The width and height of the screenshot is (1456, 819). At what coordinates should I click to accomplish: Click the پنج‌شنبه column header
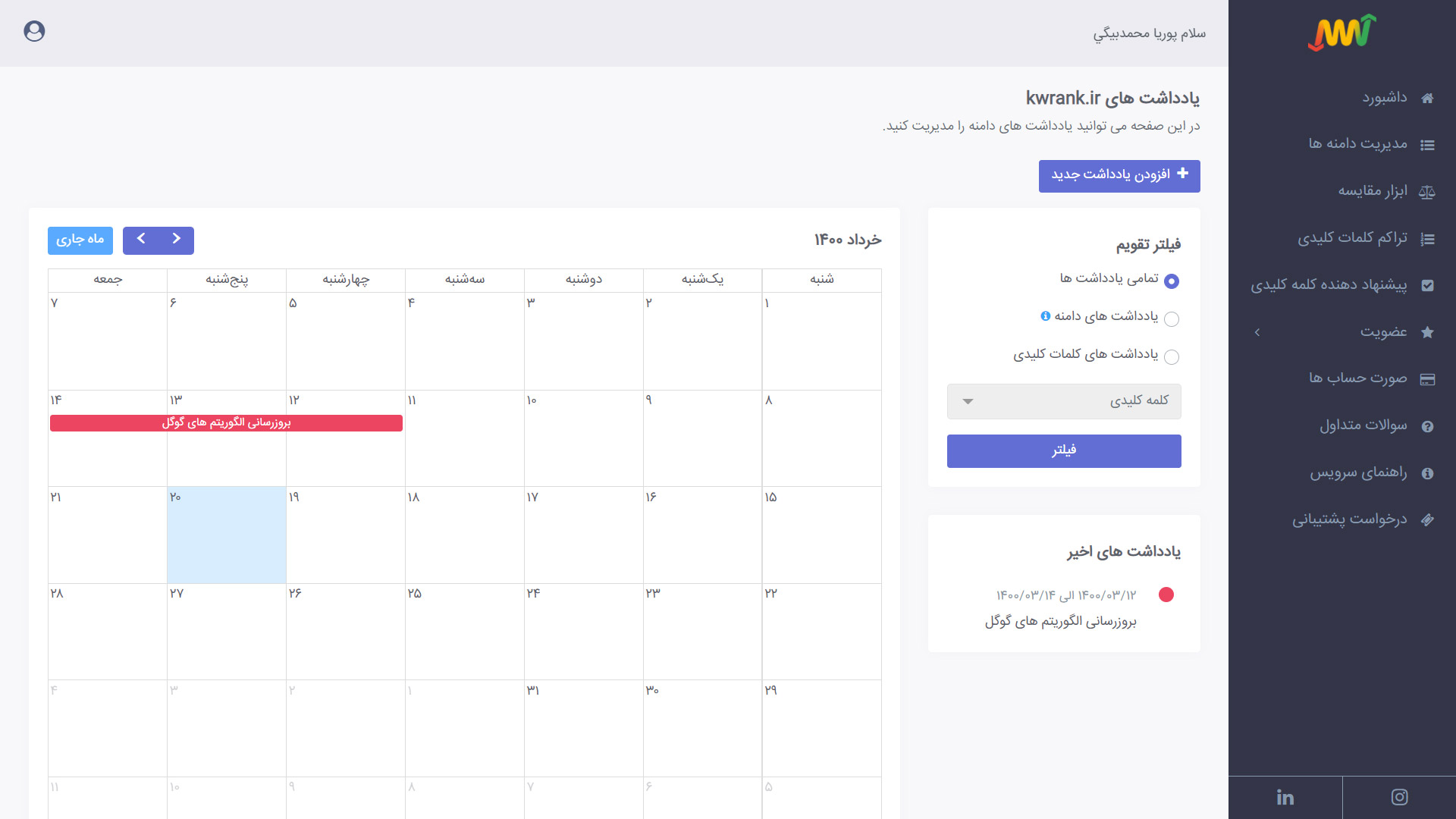click(227, 280)
